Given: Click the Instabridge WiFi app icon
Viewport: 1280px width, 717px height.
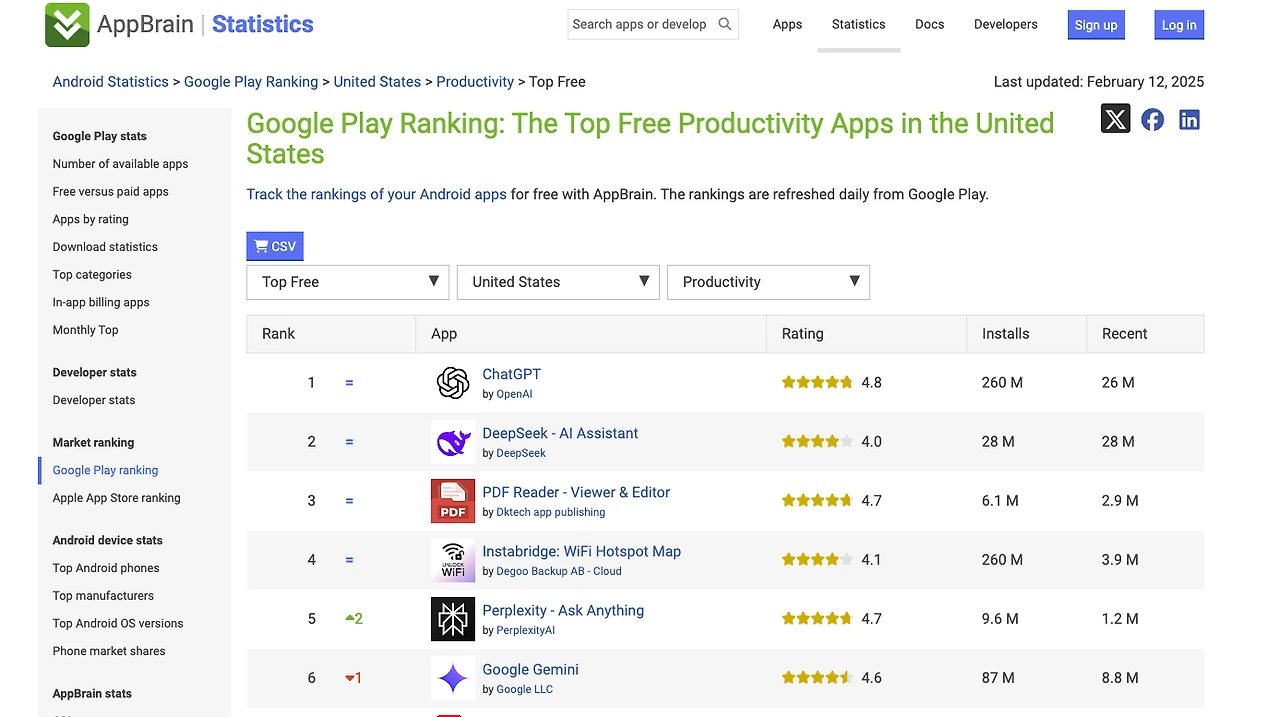Looking at the screenshot, I should click(453, 560).
